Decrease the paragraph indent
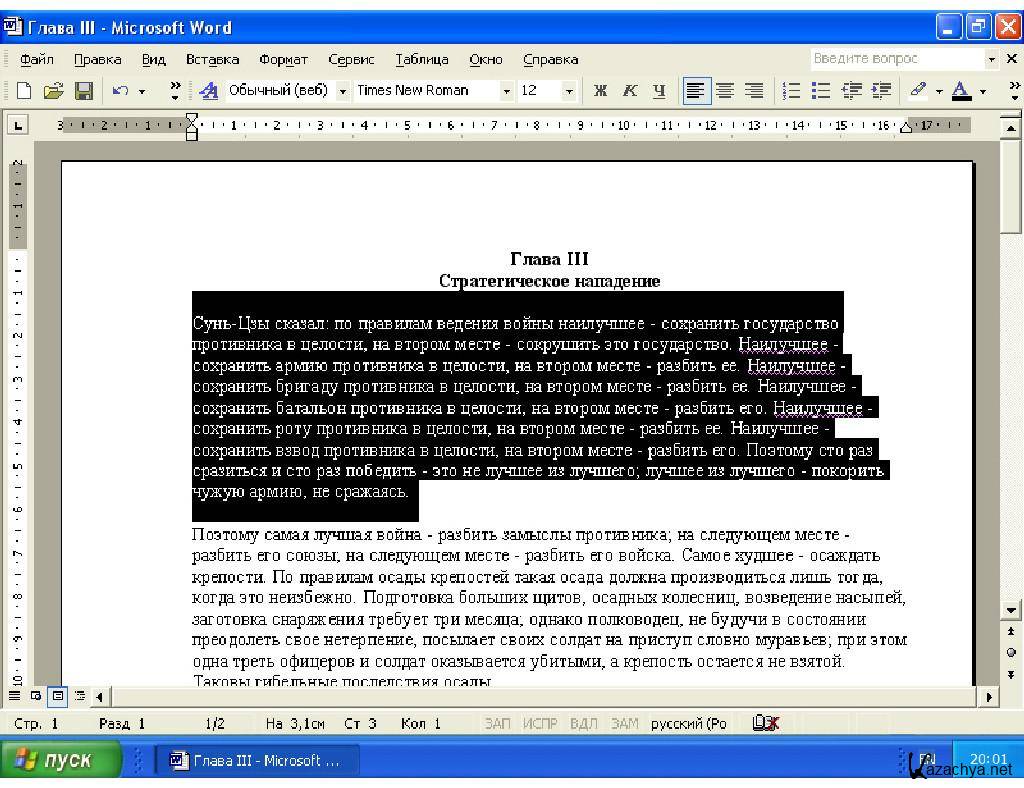The height and width of the screenshot is (788, 1024). tap(851, 91)
